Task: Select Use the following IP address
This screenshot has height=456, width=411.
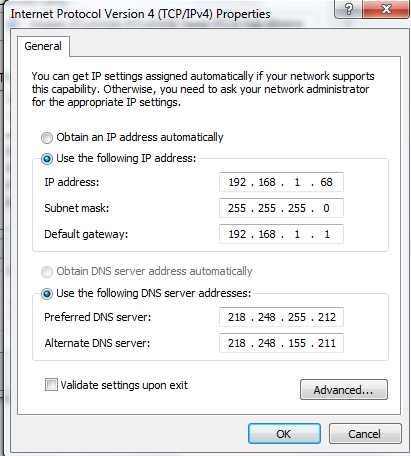Action: [47, 159]
